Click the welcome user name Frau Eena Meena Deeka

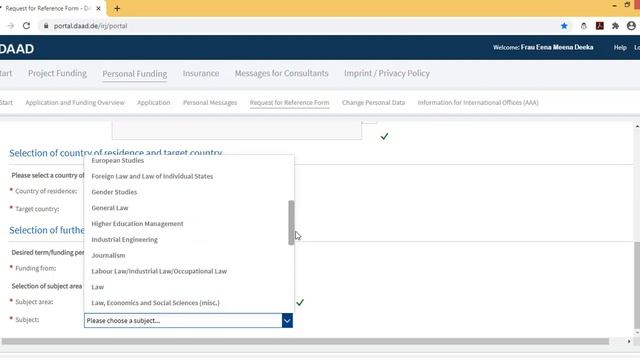557,47
